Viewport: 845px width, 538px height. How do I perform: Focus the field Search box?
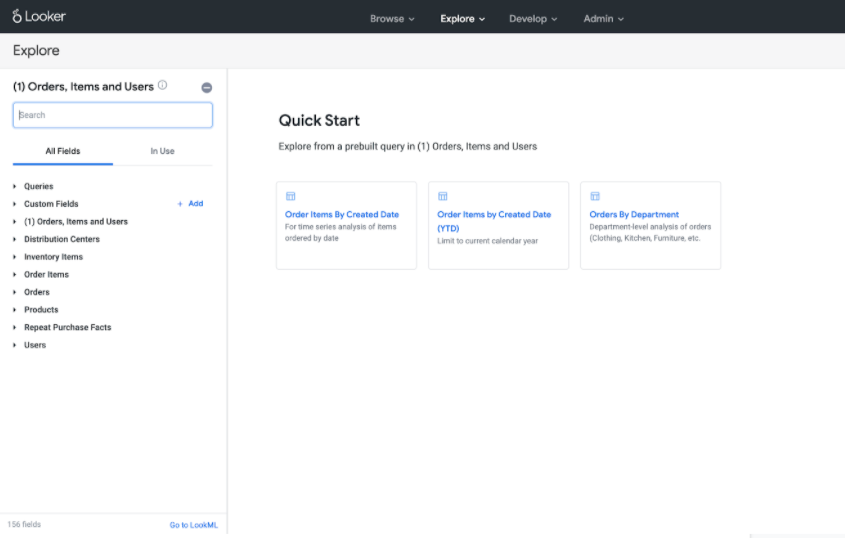click(113, 115)
